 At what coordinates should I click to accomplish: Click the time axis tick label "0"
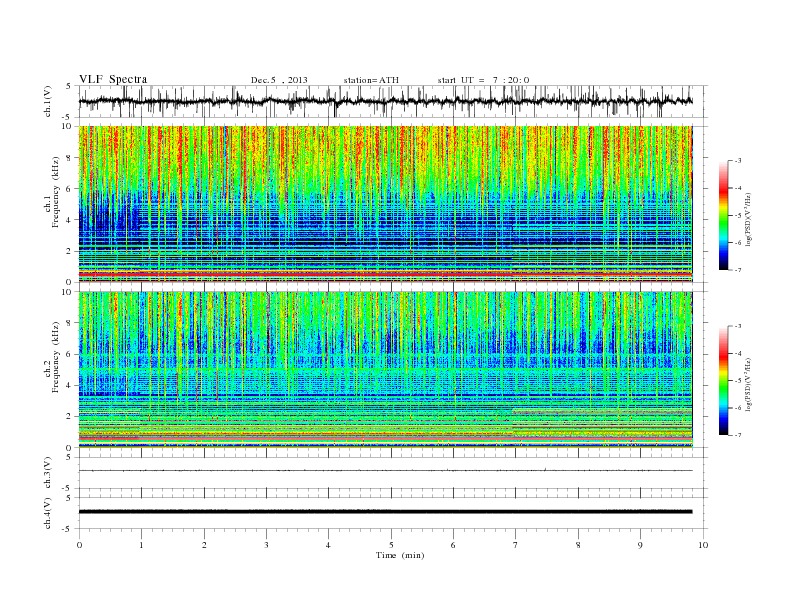tap(79, 545)
